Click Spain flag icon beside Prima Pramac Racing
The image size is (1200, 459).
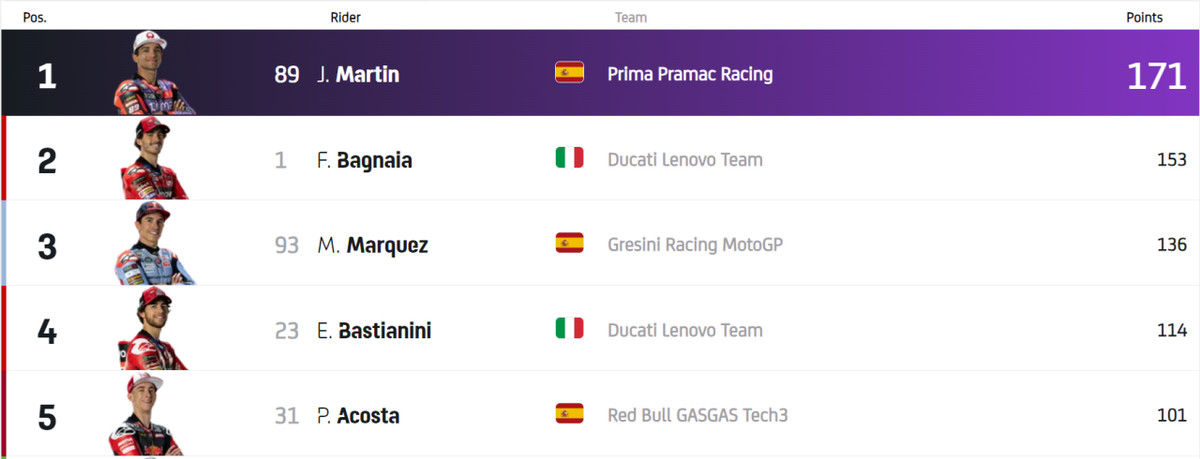click(x=569, y=73)
